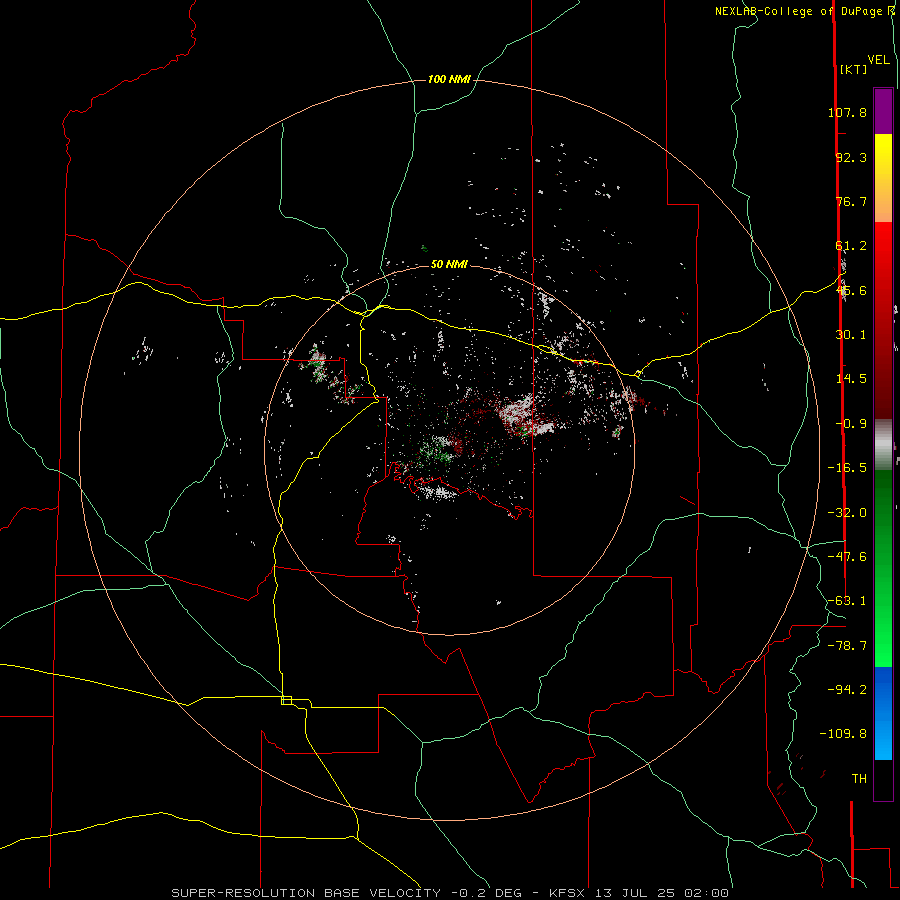Click the 100 NMI range ring label
Screen dimensions: 900x900
pos(449,79)
